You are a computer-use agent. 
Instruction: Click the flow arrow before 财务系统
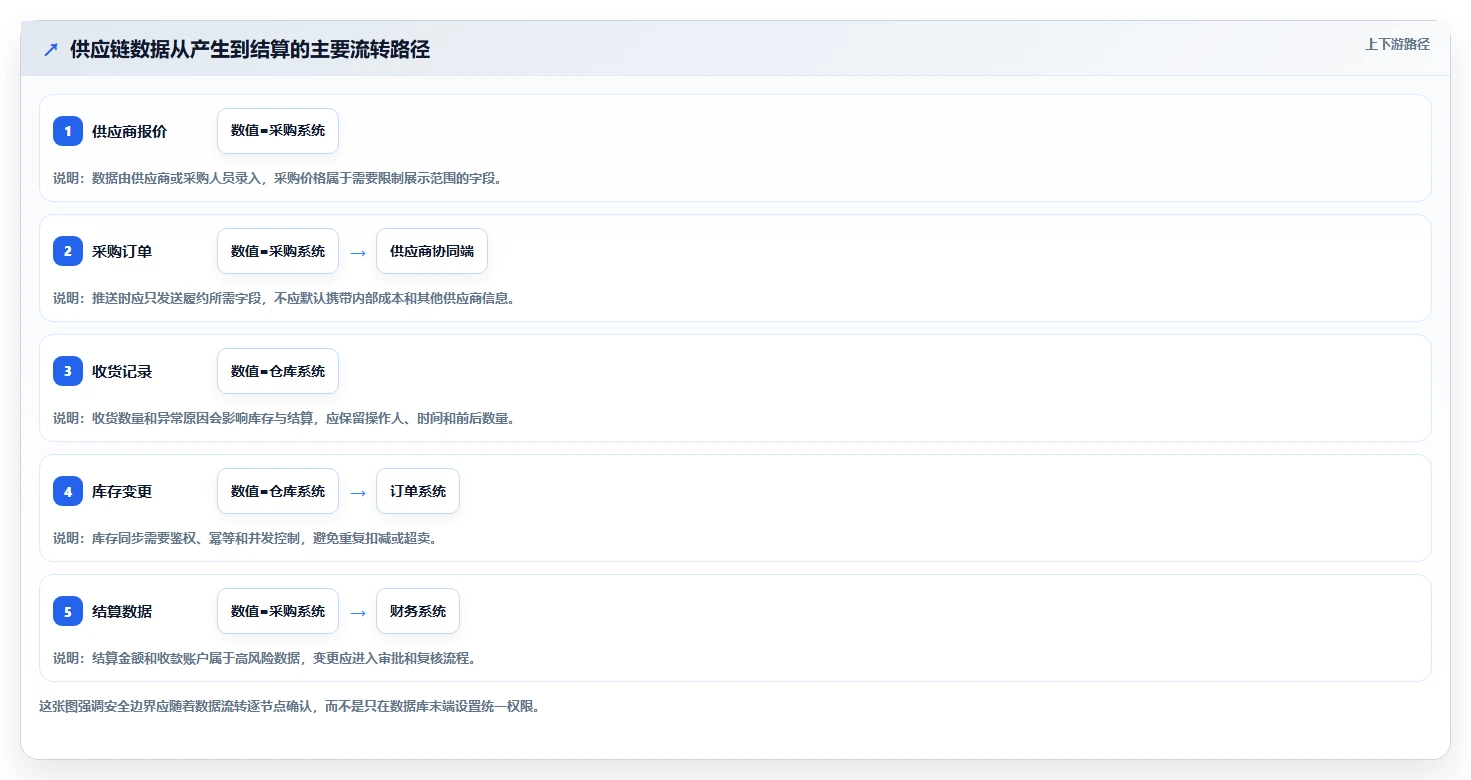(358, 612)
